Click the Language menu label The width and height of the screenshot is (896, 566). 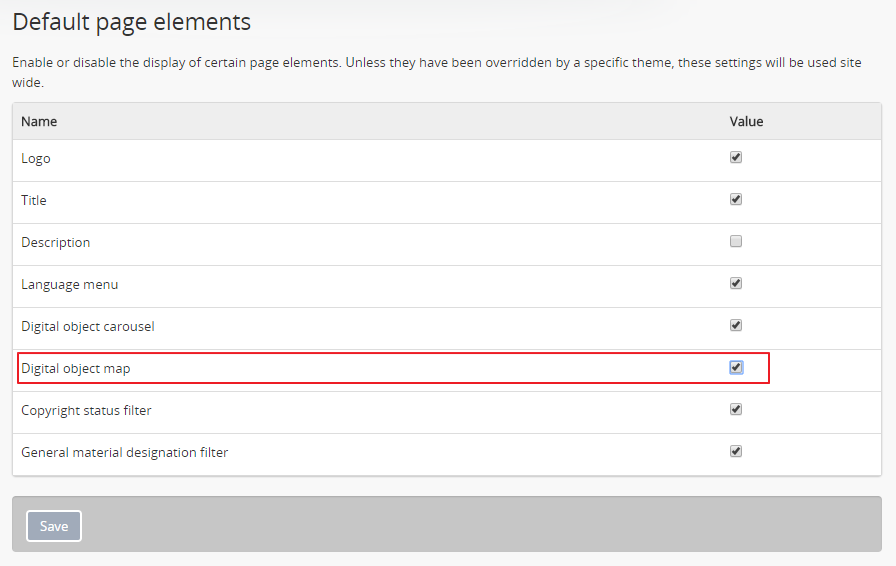click(70, 285)
